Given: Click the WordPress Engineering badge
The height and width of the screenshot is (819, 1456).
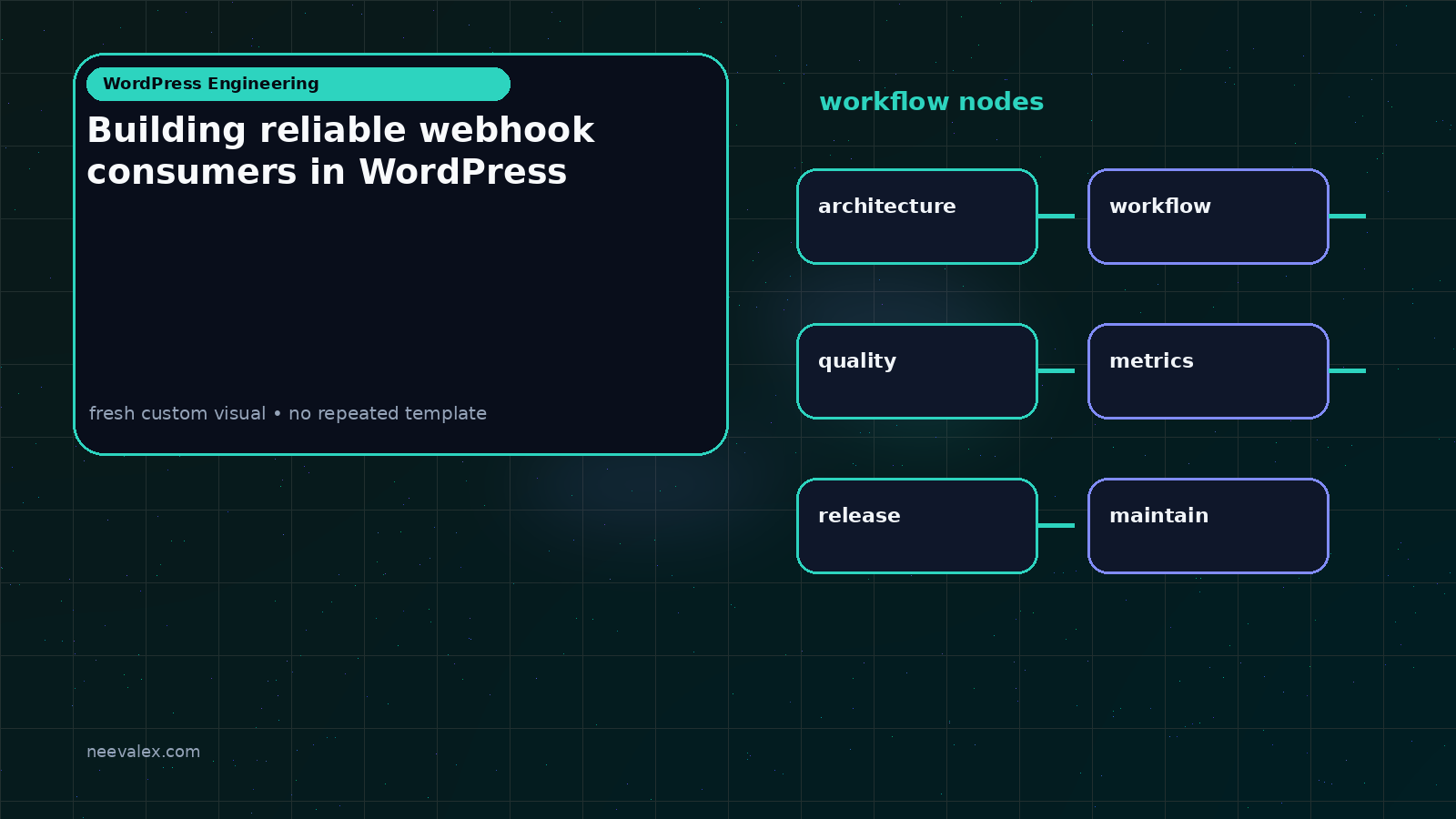Looking at the screenshot, I should [298, 84].
